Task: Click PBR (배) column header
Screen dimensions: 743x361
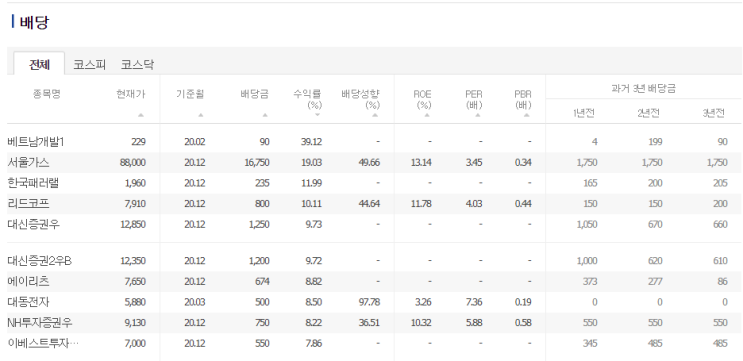Action: pyautogui.click(x=523, y=99)
